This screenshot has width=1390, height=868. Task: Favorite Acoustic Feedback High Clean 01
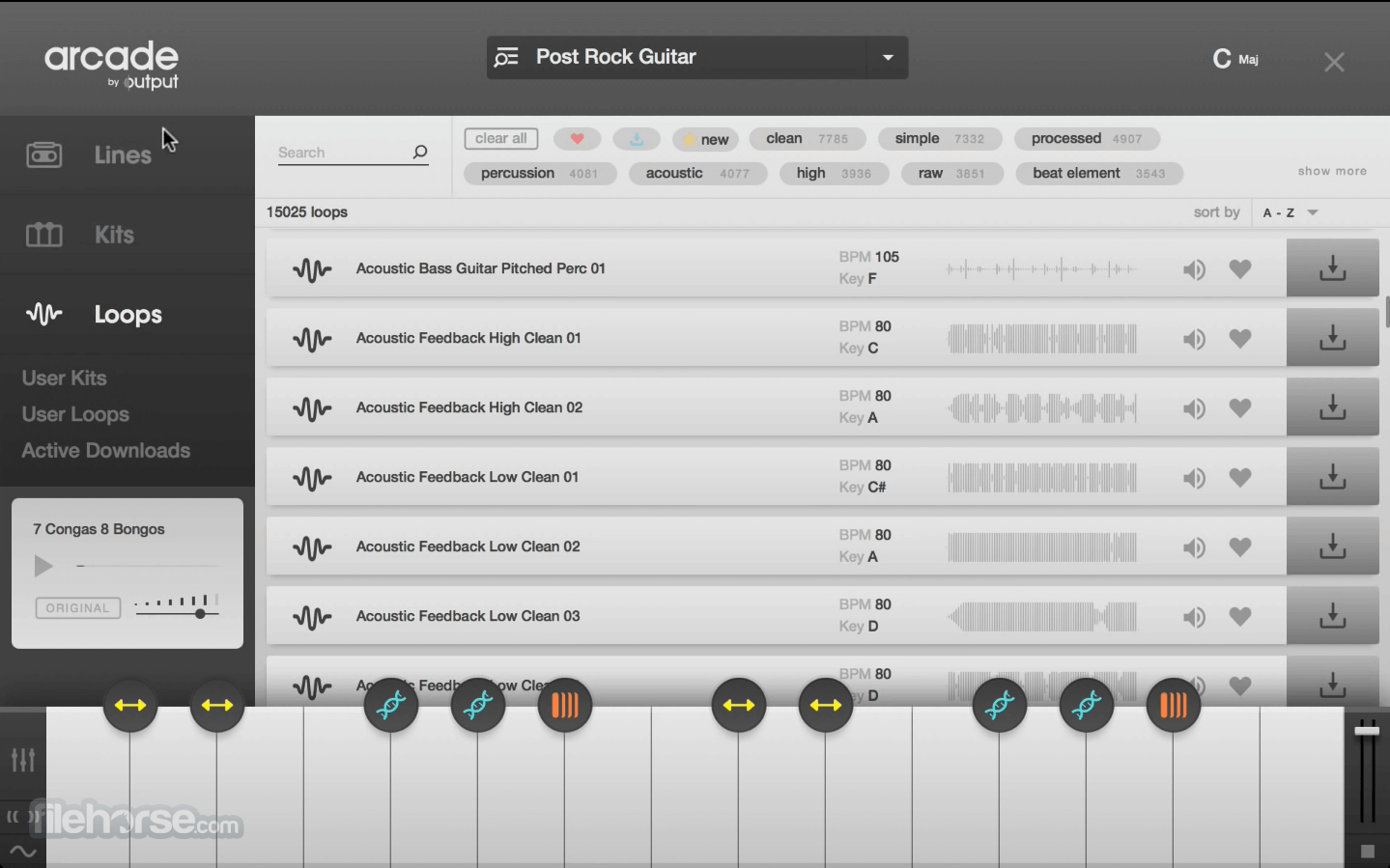pos(1240,339)
